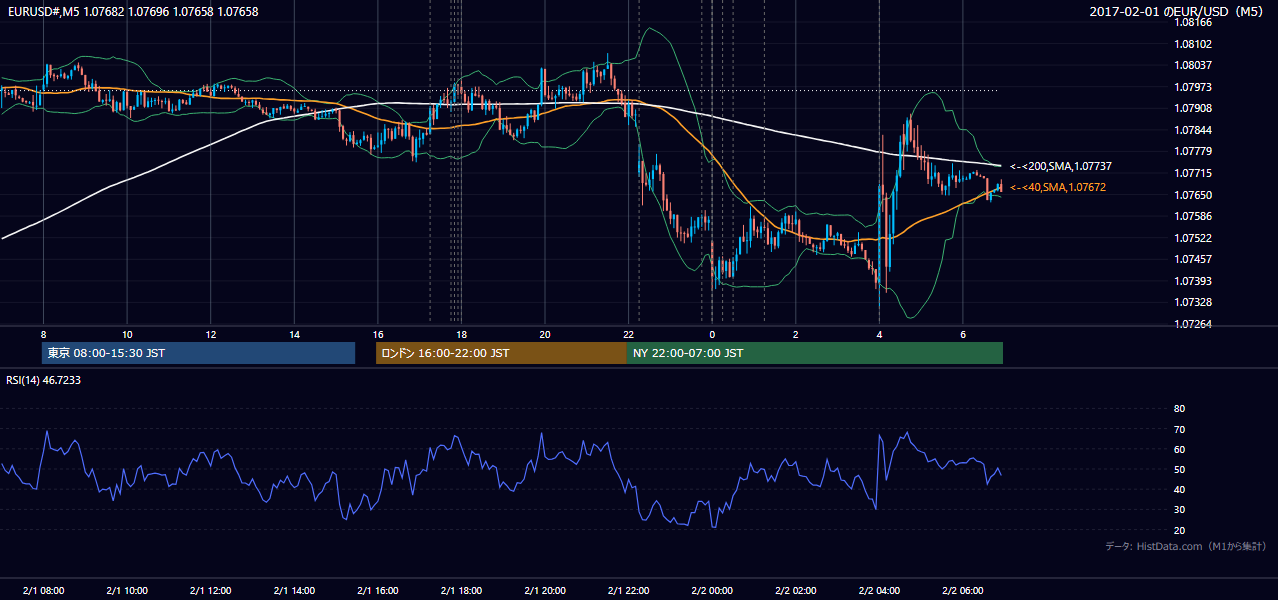Select price axis value 1.07973
Screen dimensions: 1278x600
1192,87
